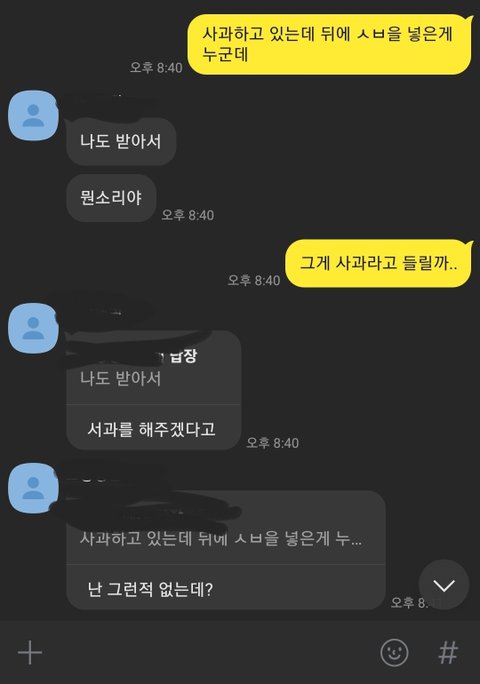
Task: Select the 뭔소리야 message bubble
Action: pos(111,198)
